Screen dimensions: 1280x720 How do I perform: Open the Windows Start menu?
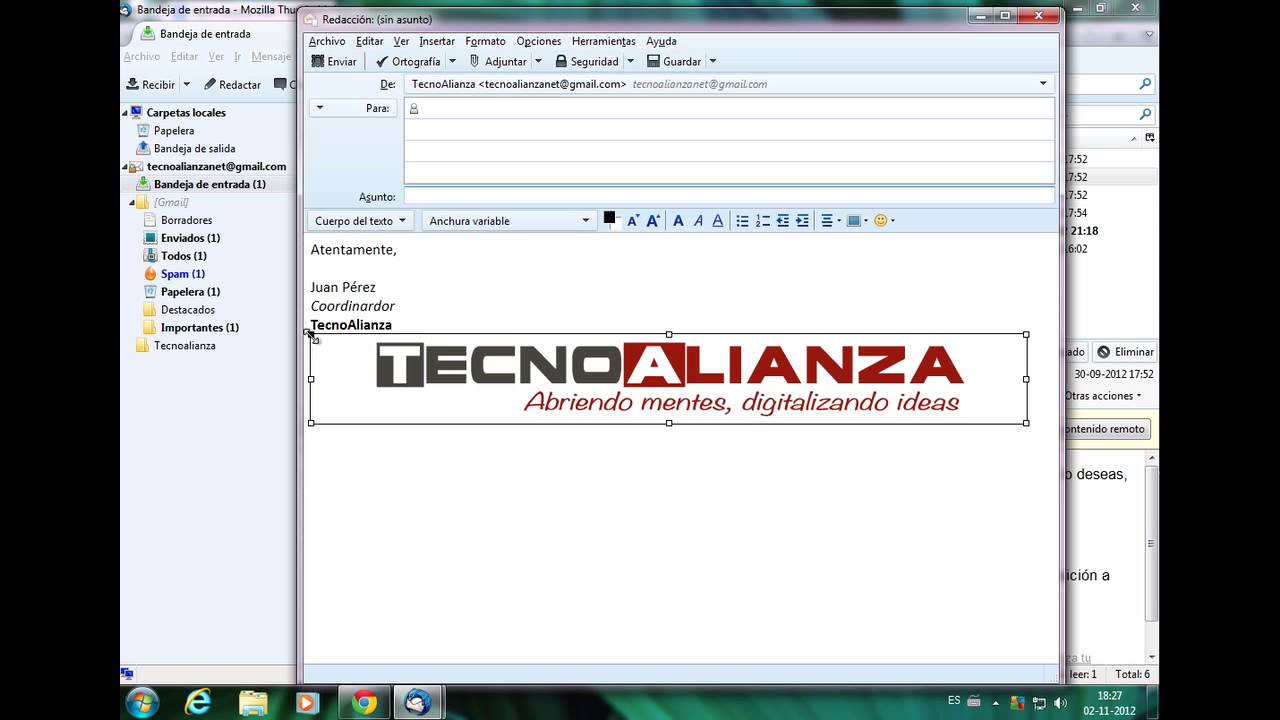pos(143,703)
